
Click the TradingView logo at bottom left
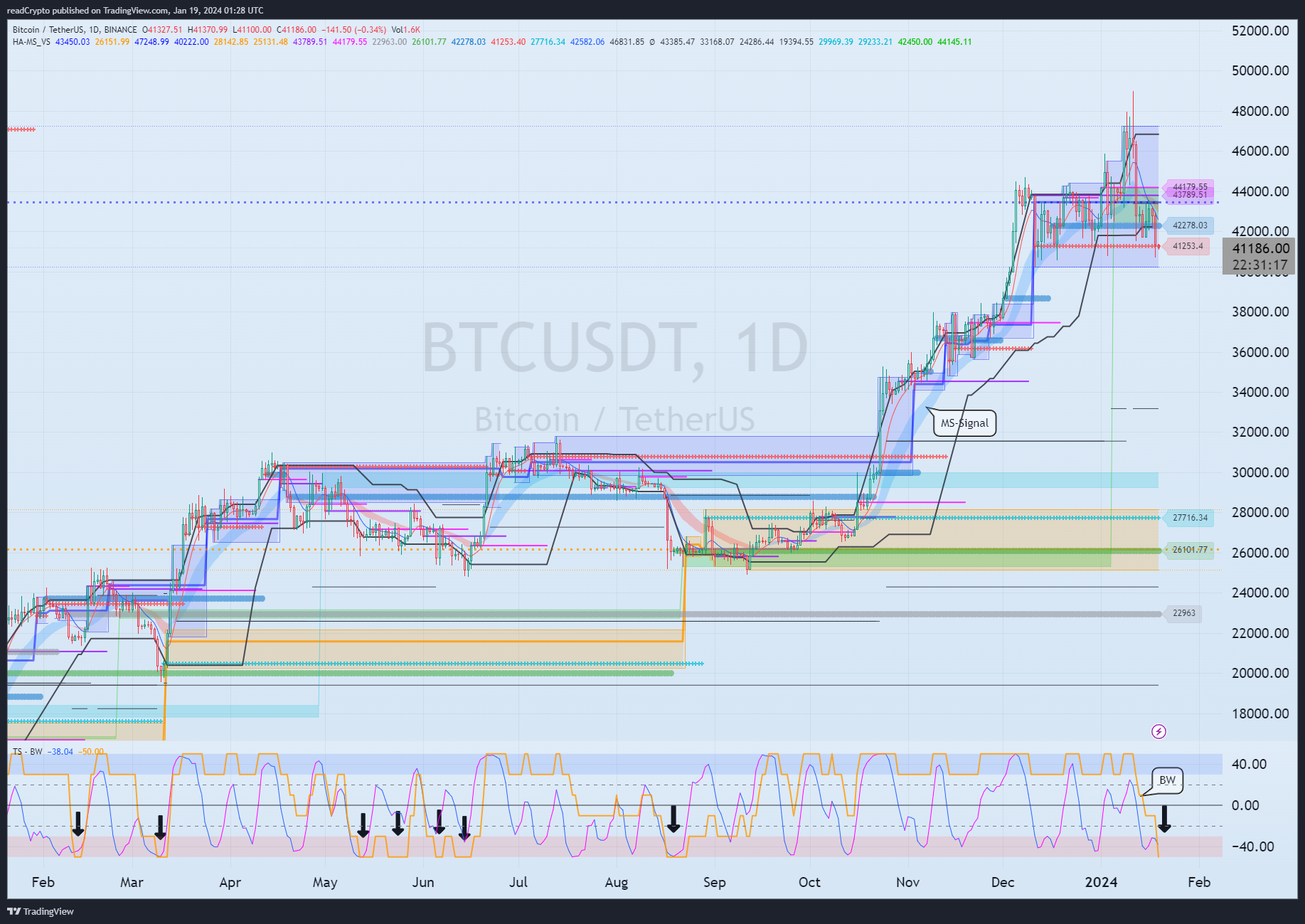pyautogui.click(x=41, y=911)
